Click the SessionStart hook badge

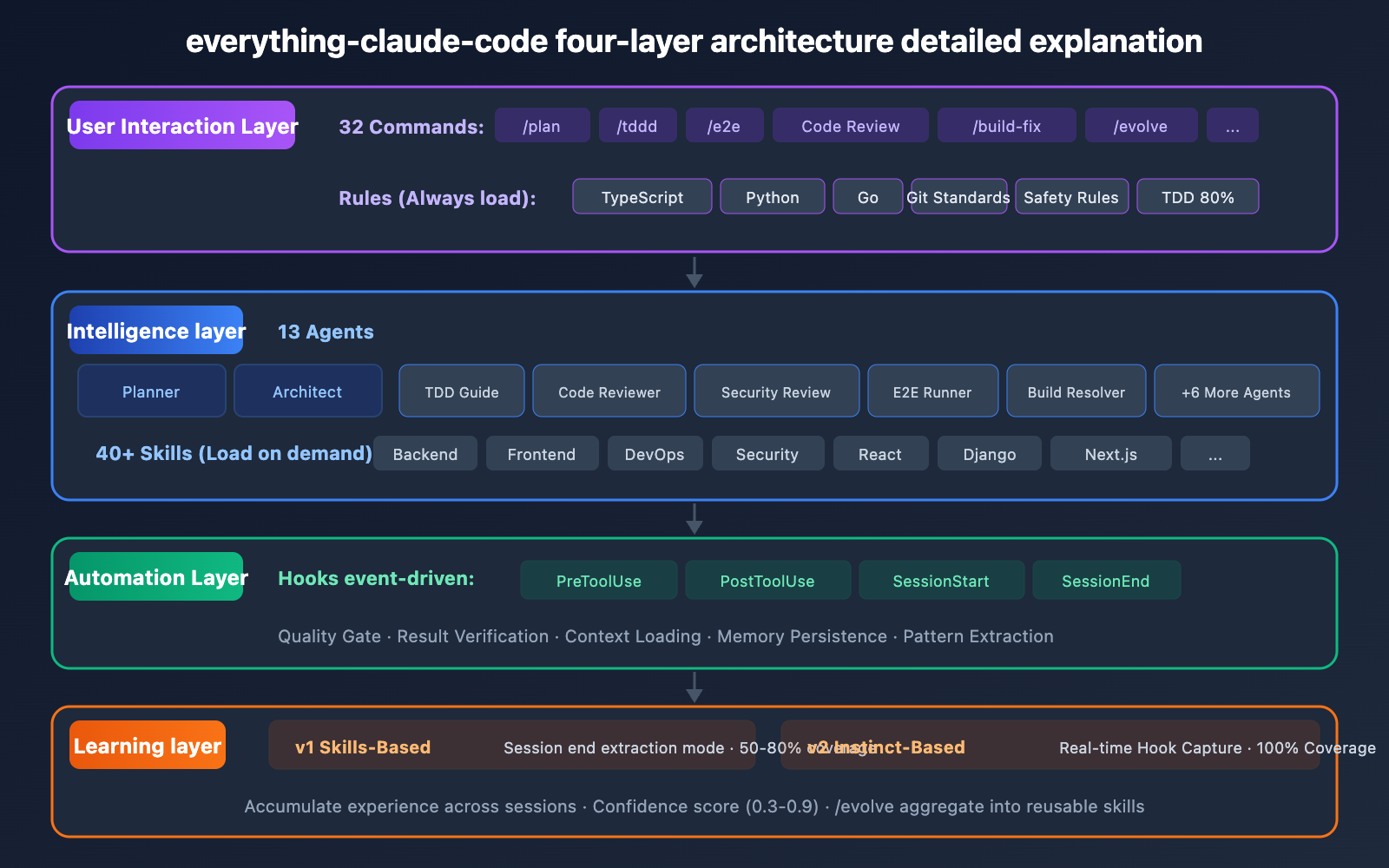[x=941, y=580]
